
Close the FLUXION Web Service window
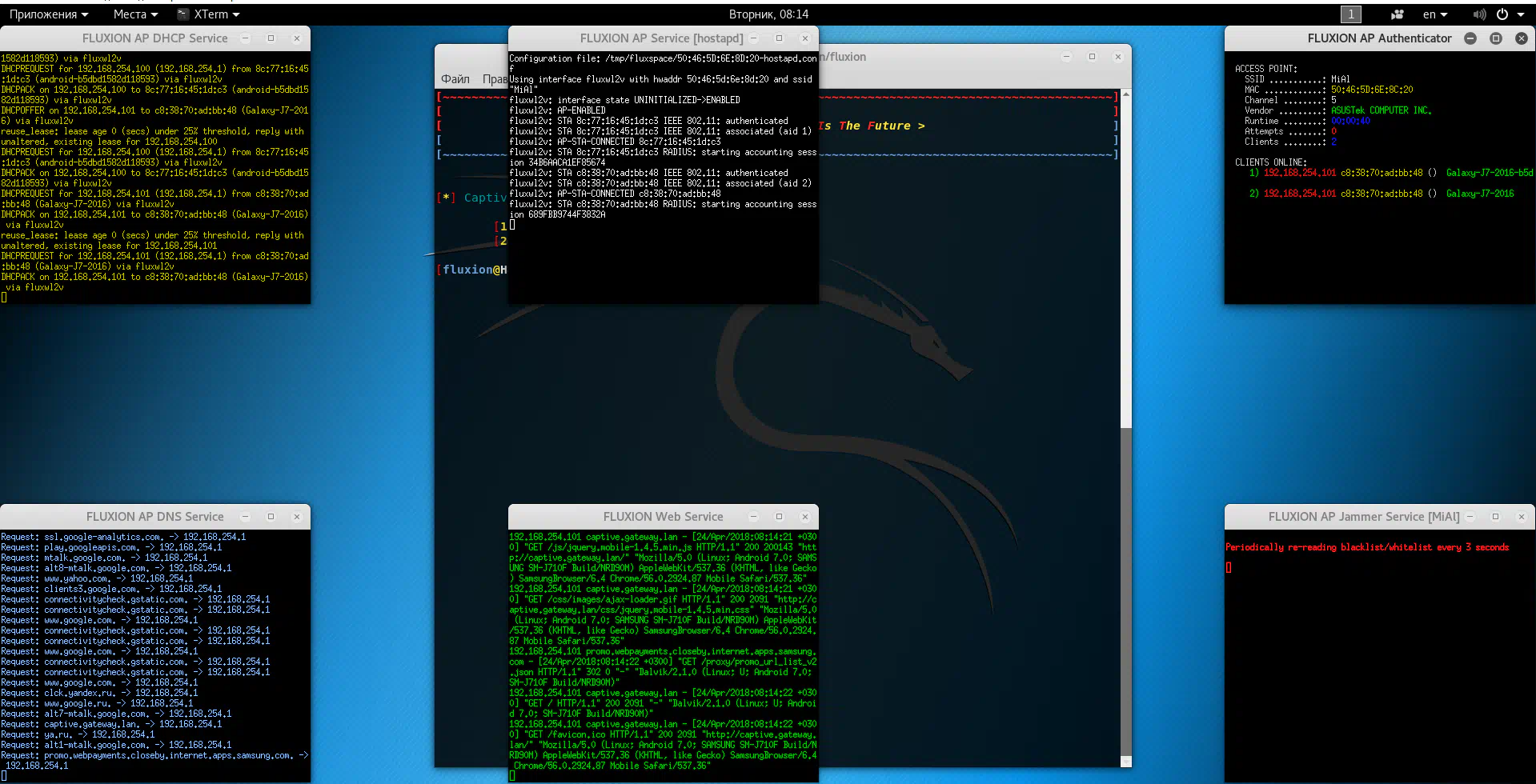click(805, 517)
